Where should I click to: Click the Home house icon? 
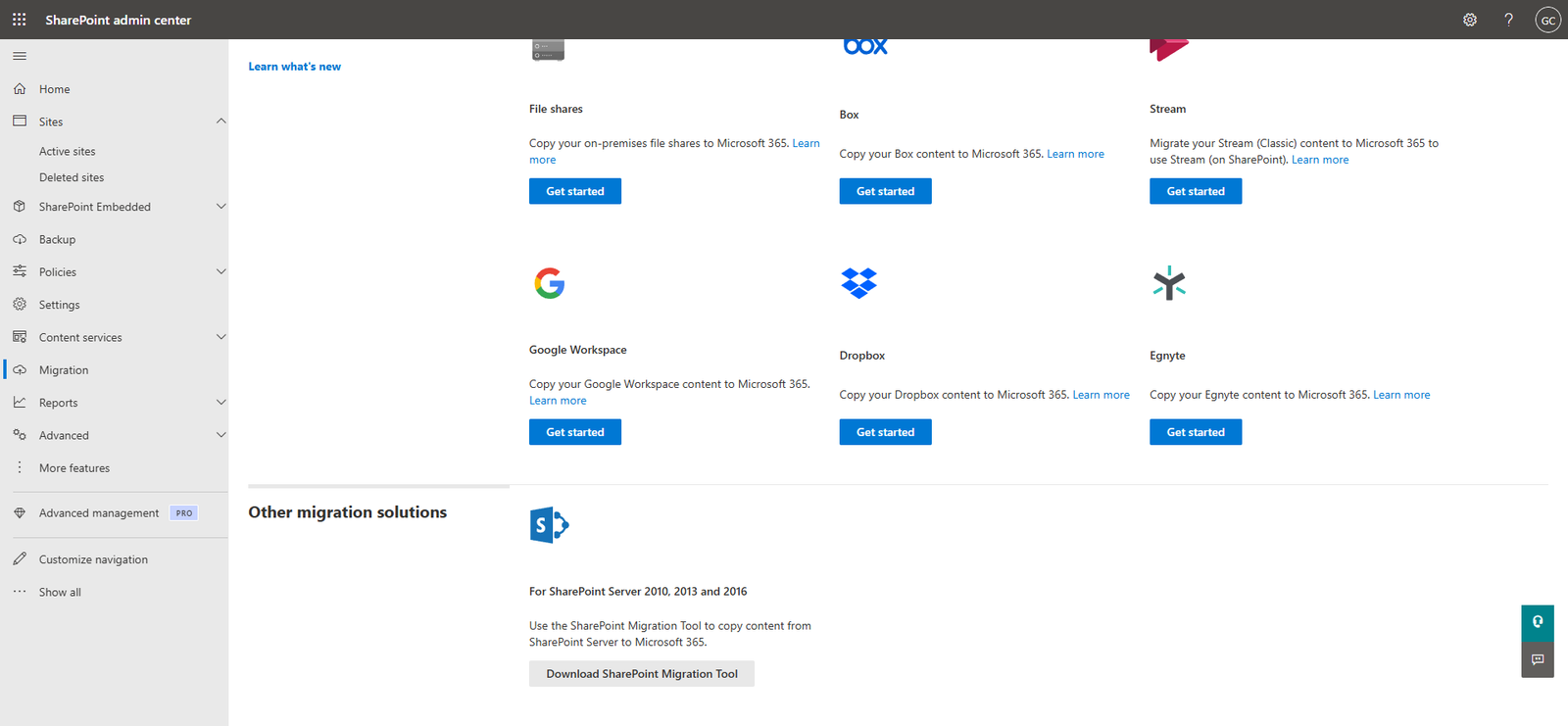(20, 89)
